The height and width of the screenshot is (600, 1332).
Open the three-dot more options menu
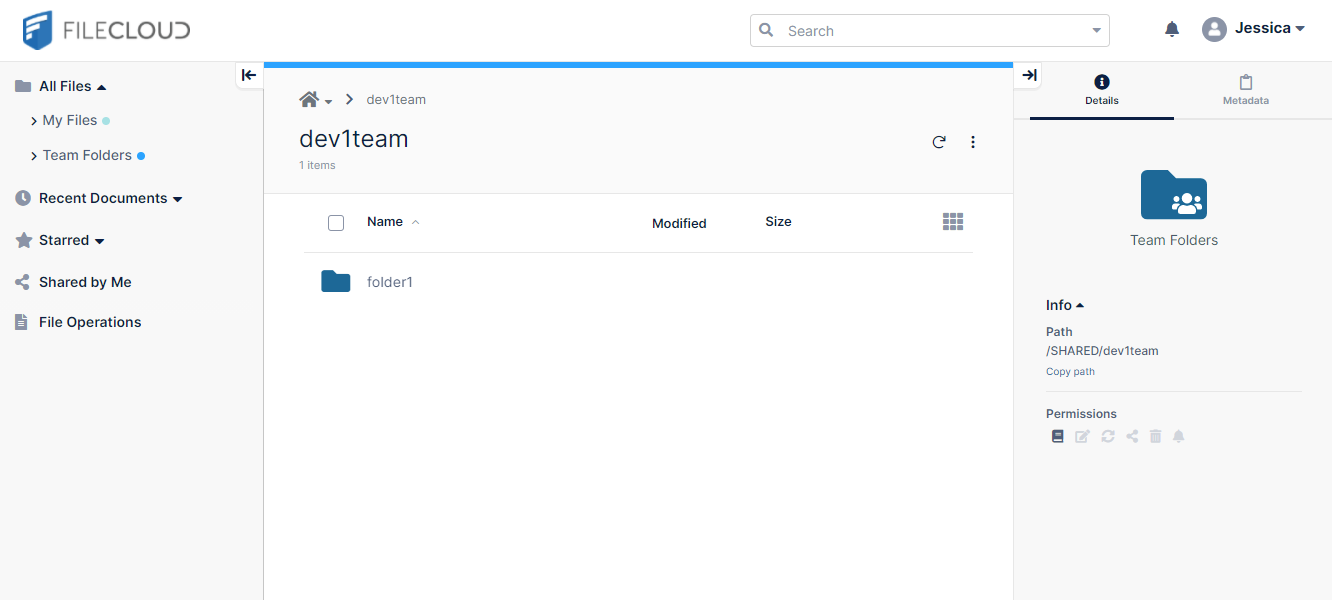(x=973, y=142)
